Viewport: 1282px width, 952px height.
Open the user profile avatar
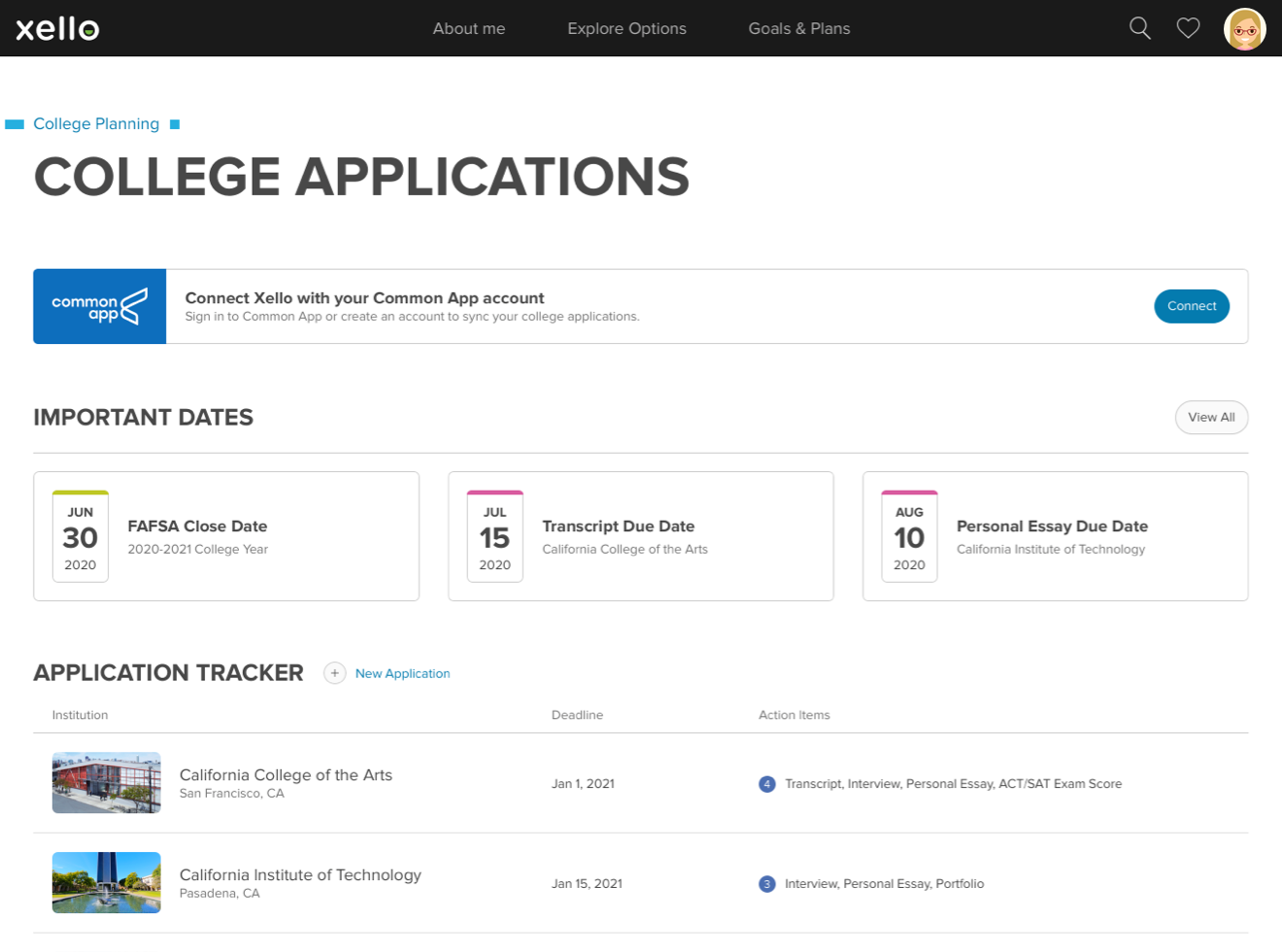click(x=1244, y=29)
